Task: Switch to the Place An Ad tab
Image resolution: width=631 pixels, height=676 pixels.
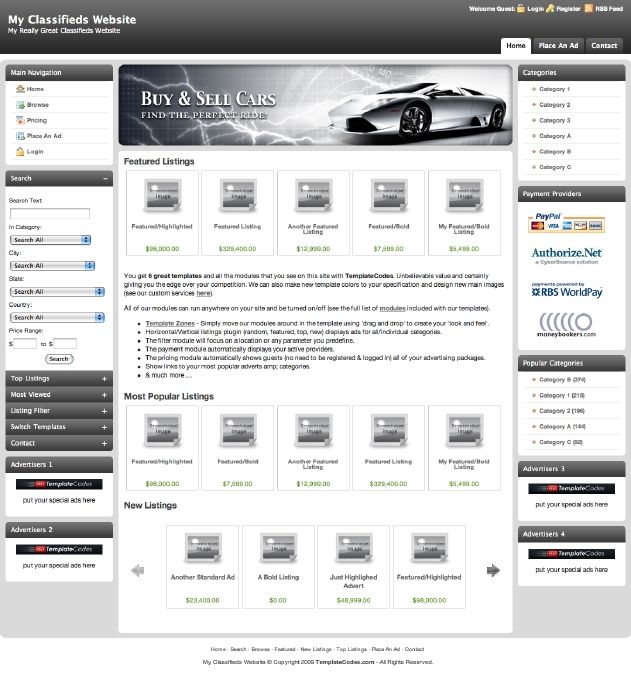Action: click(558, 45)
